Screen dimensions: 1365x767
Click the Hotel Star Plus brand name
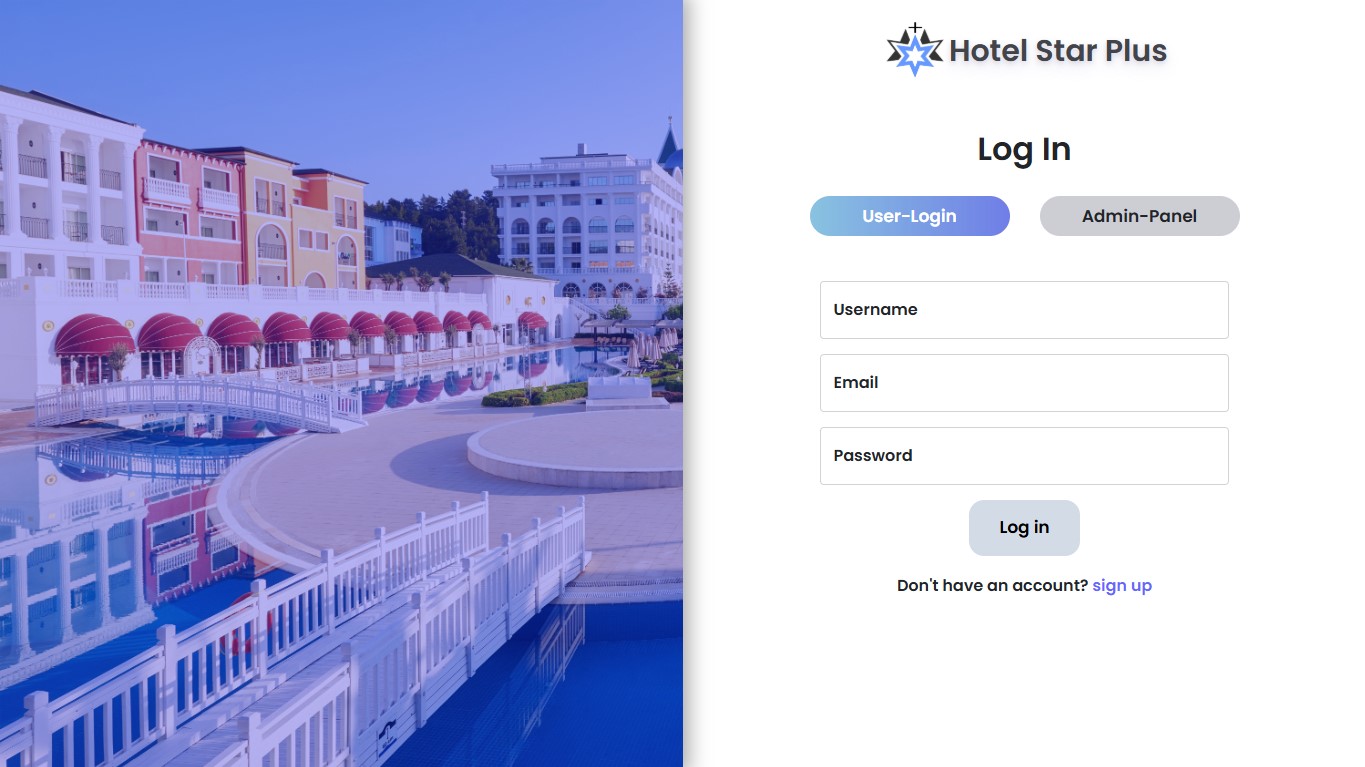(1058, 51)
